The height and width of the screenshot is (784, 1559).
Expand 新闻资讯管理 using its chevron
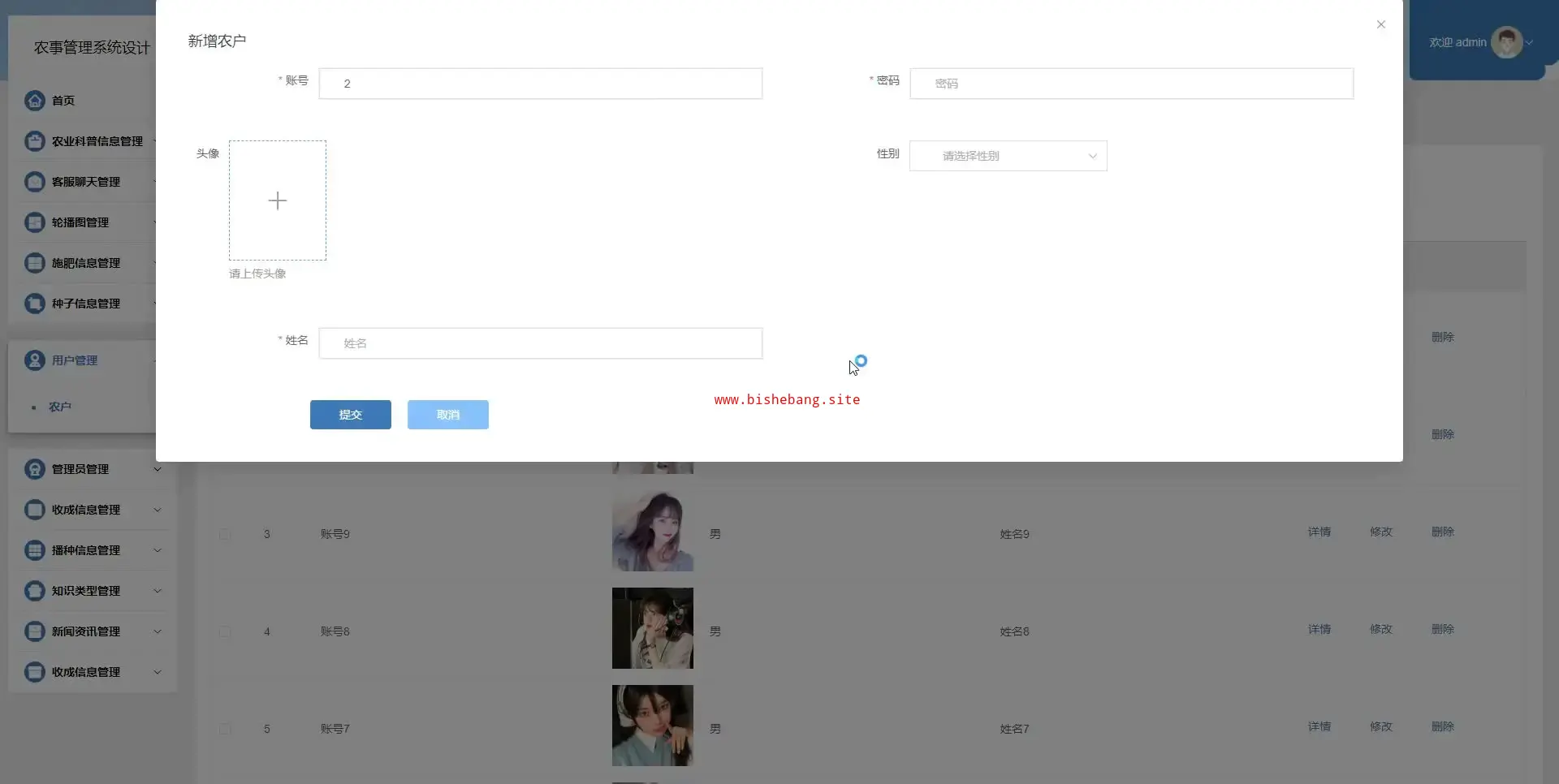pos(158,631)
